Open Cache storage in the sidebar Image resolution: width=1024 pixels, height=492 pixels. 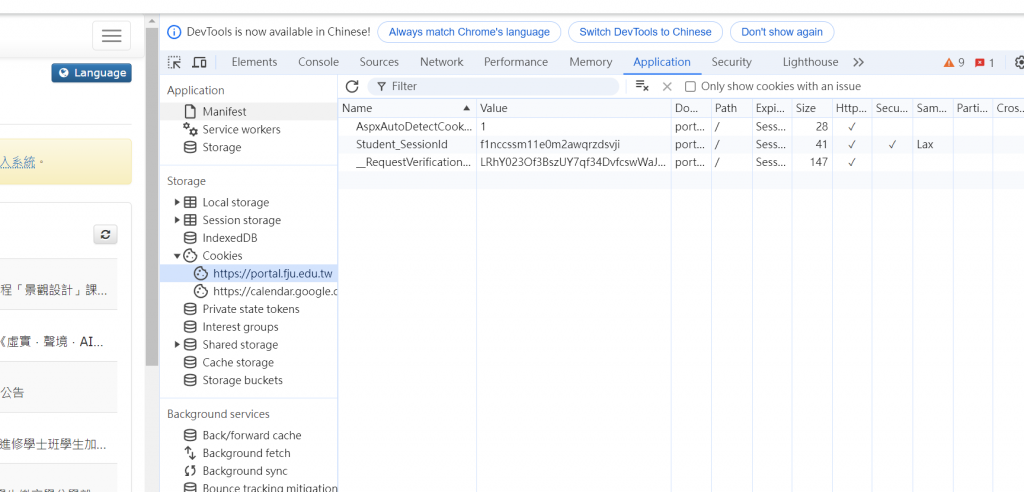[x=248, y=363]
